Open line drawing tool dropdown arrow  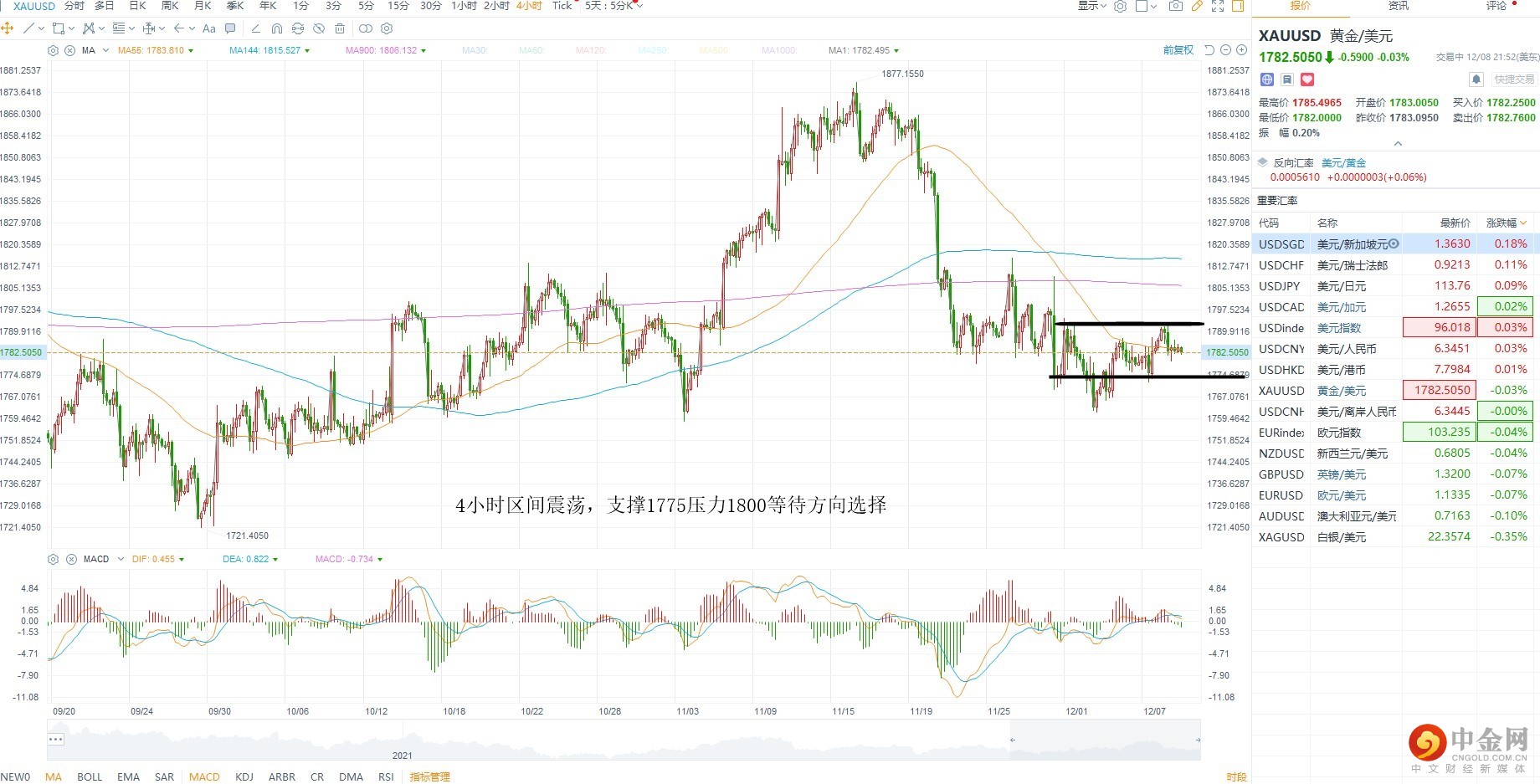(40, 28)
